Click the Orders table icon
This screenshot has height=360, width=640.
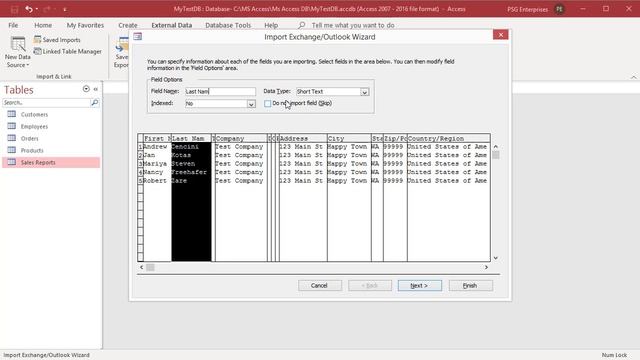click(x=12, y=138)
